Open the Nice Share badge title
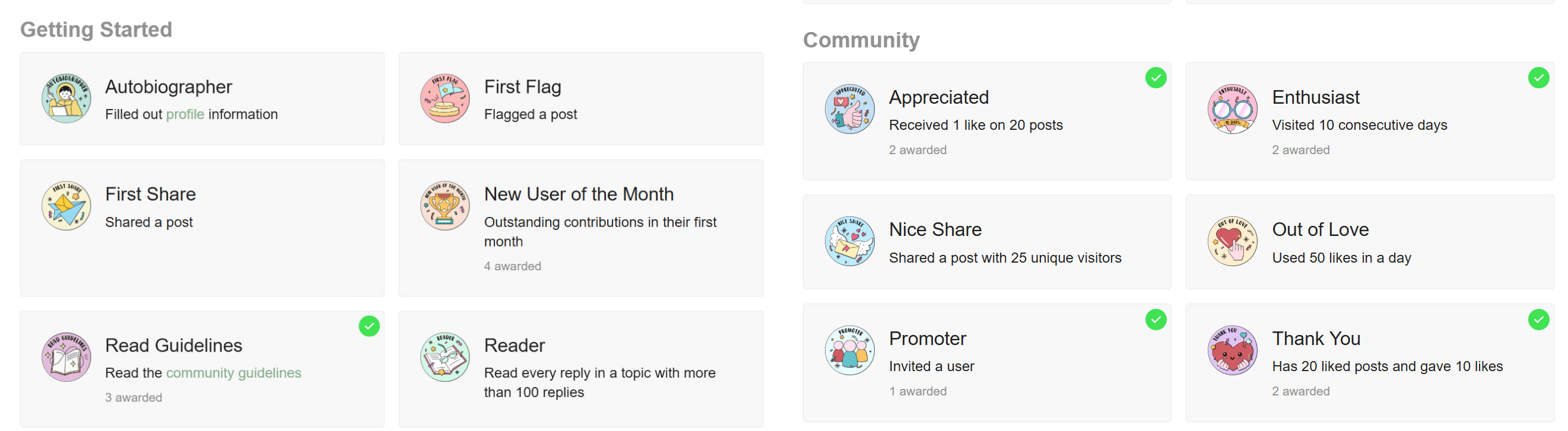Viewport: 1568px width, 431px height. click(935, 229)
